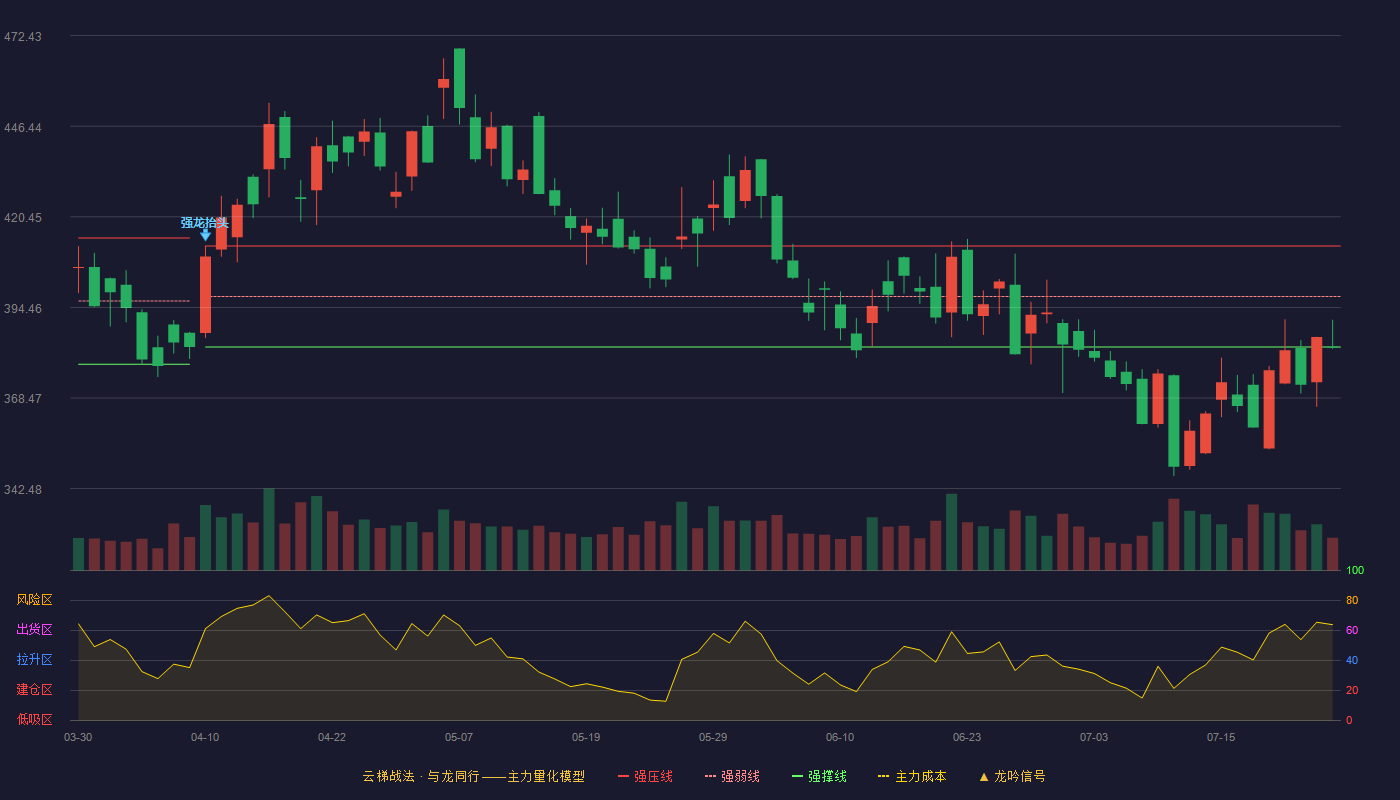Click the 05-29 date label
This screenshot has height=800, width=1400.
tap(713, 737)
